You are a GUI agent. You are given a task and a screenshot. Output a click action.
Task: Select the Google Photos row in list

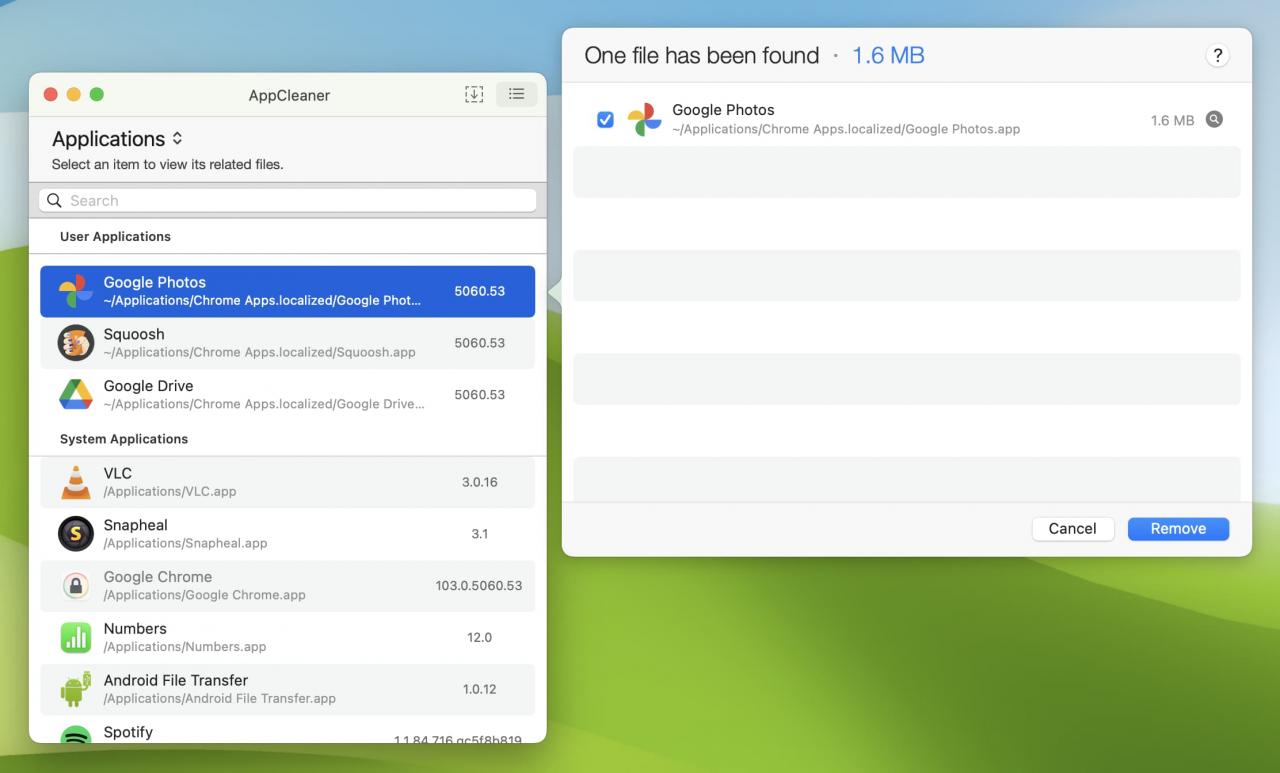pyautogui.click(x=288, y=291)
